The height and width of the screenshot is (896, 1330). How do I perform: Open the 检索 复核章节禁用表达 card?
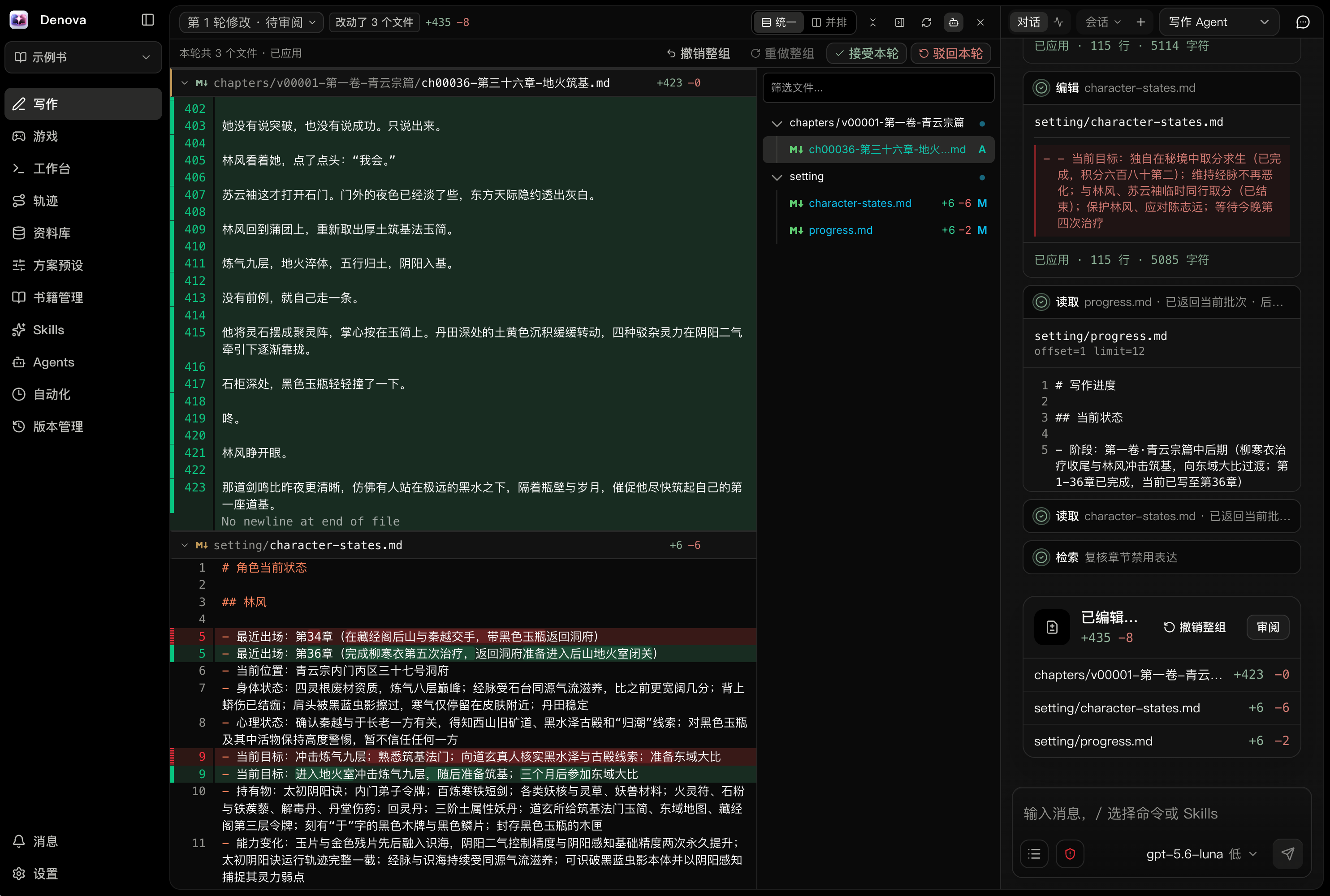click(1162, 557)
